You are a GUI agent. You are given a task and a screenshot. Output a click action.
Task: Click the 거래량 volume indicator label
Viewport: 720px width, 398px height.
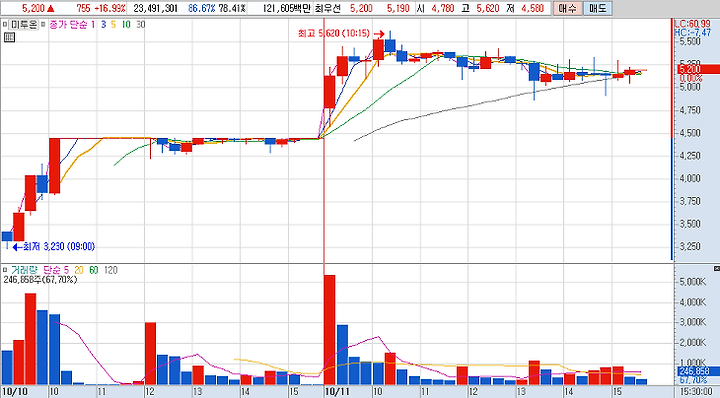pyautogui.click(x=23, y=270)
